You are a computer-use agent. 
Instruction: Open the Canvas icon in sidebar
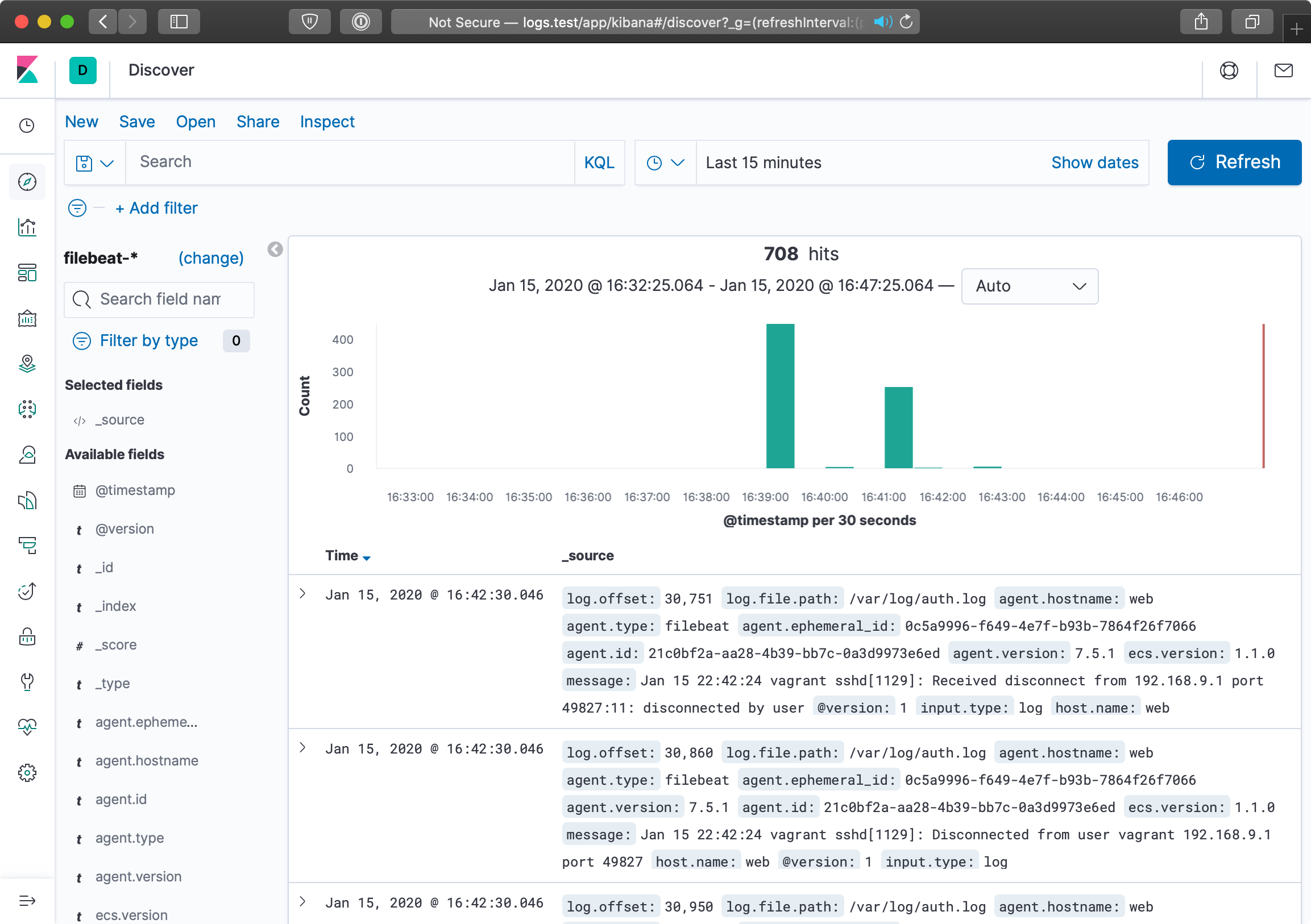[x=27, y=318]
